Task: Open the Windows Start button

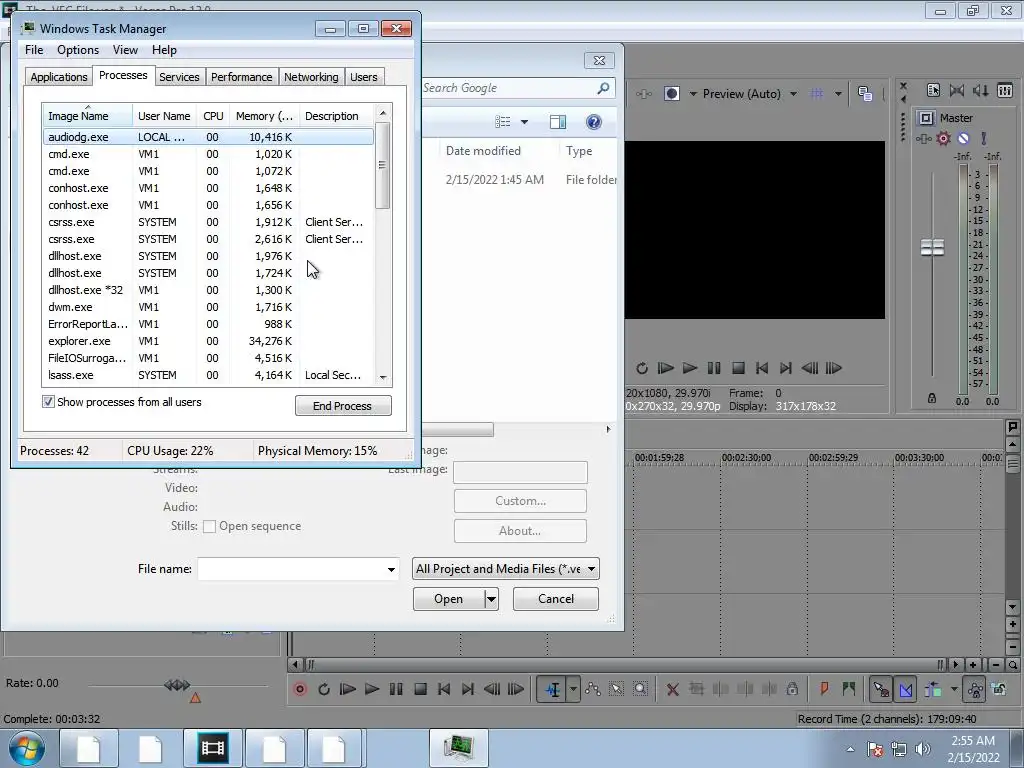Action: click(27, 748)
